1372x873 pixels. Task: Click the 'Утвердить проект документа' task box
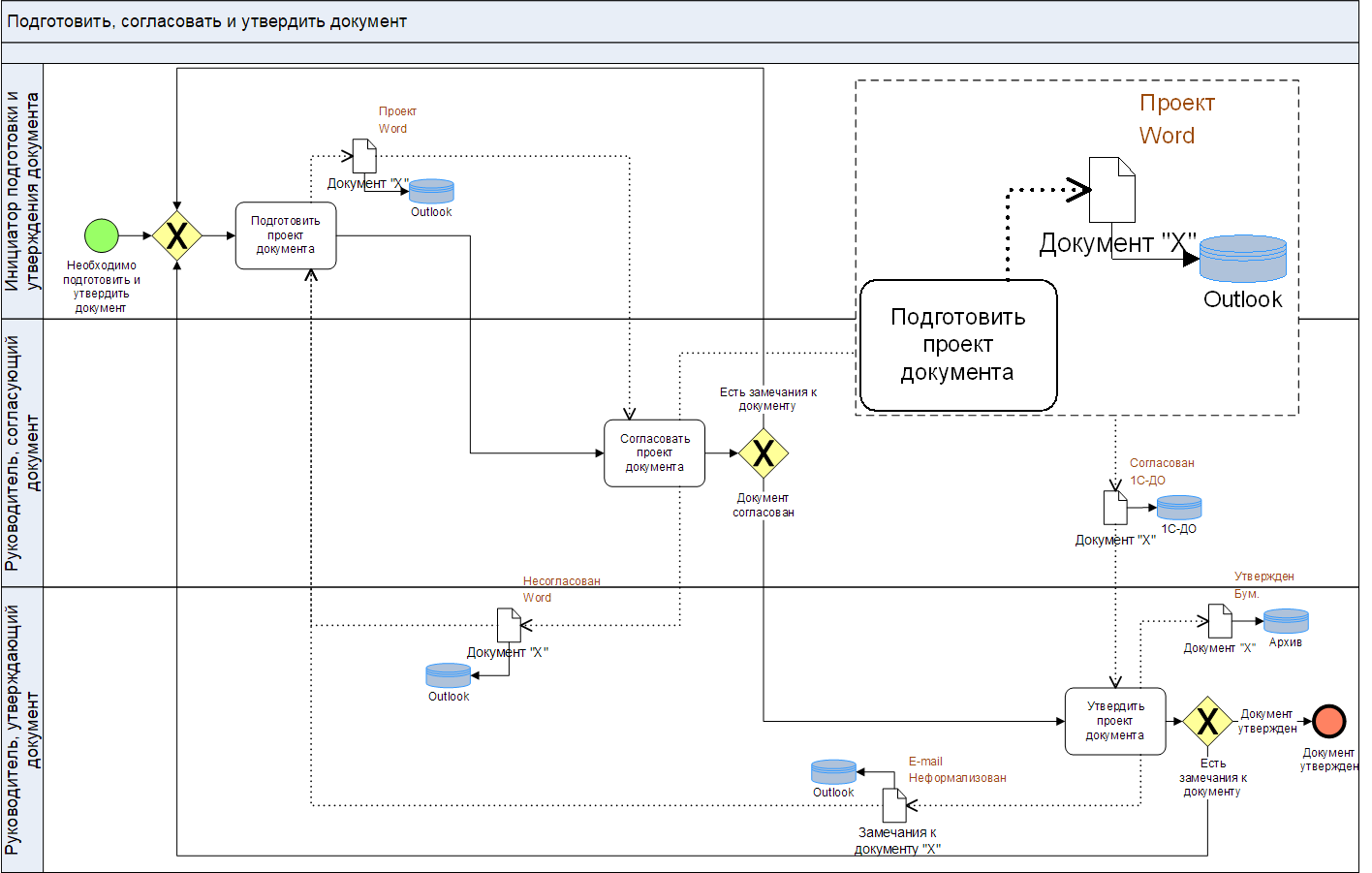[1114, 721]
